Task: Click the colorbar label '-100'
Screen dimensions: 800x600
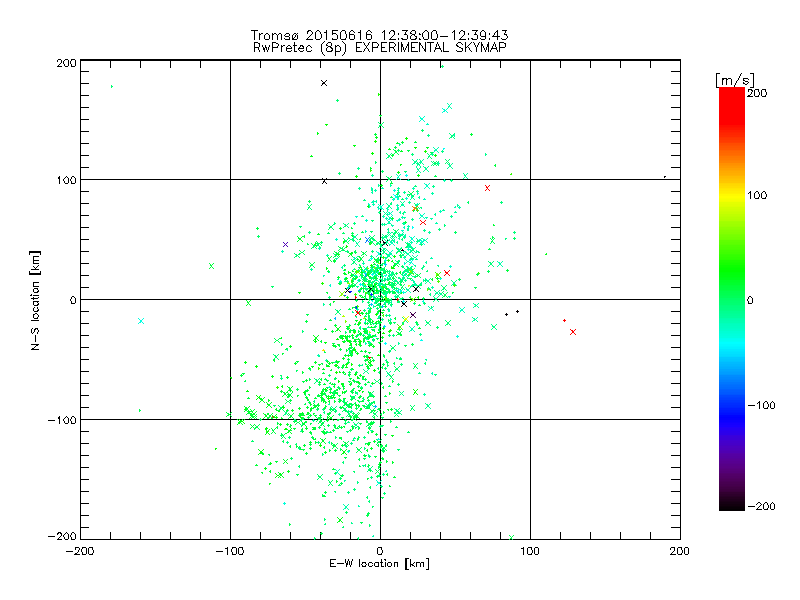Action: (x=761, y=405)
